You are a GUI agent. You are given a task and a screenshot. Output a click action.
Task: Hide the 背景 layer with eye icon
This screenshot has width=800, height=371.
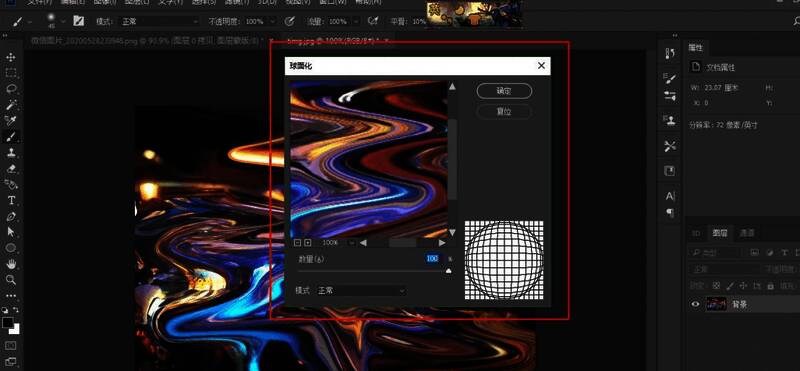(695, 304)
